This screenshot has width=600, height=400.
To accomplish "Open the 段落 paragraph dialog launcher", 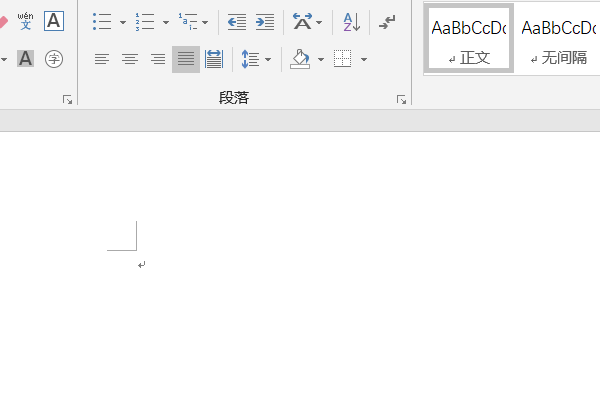I will [x=401, y=100].
